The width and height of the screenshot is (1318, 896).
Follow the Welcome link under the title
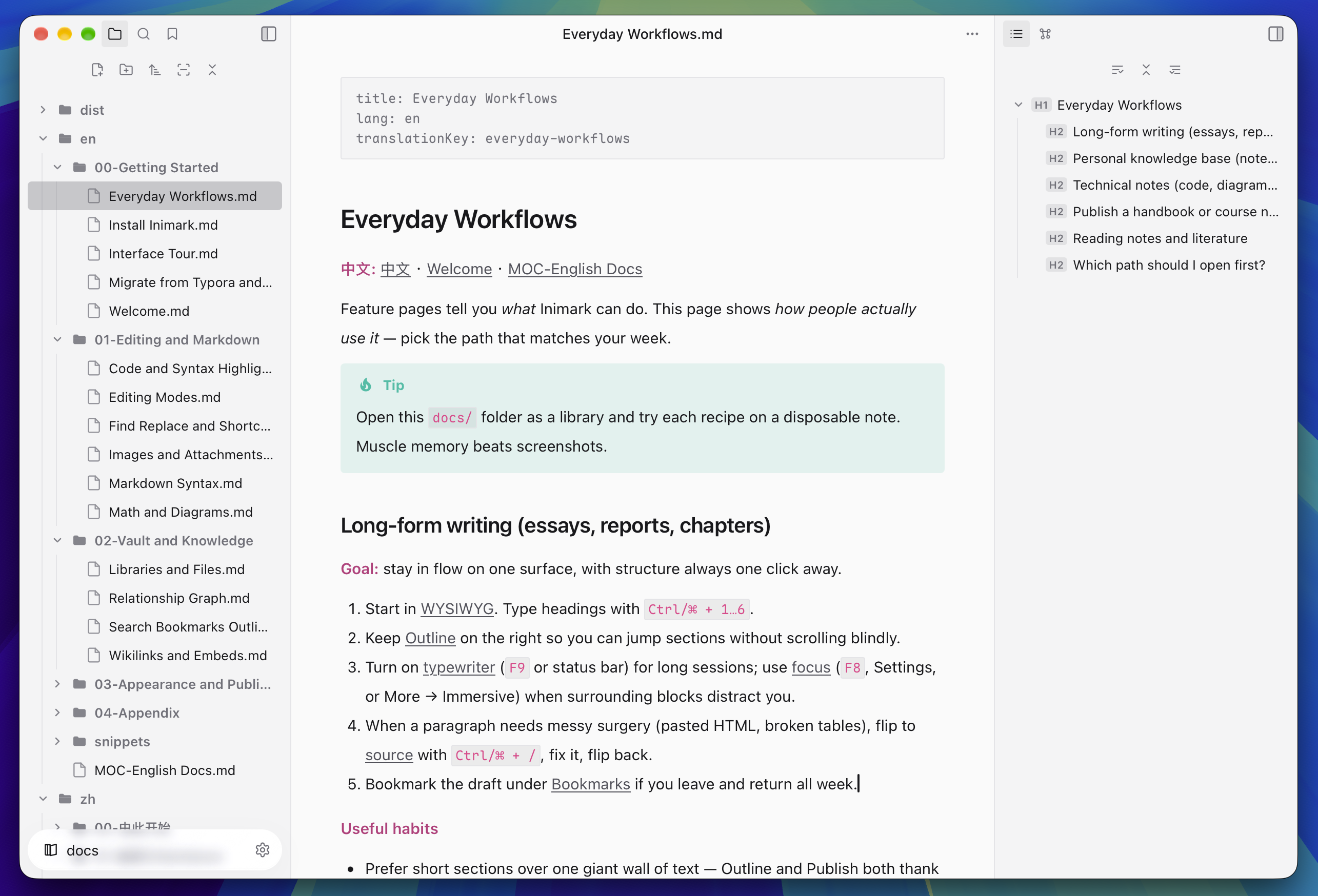click(460, 269)
